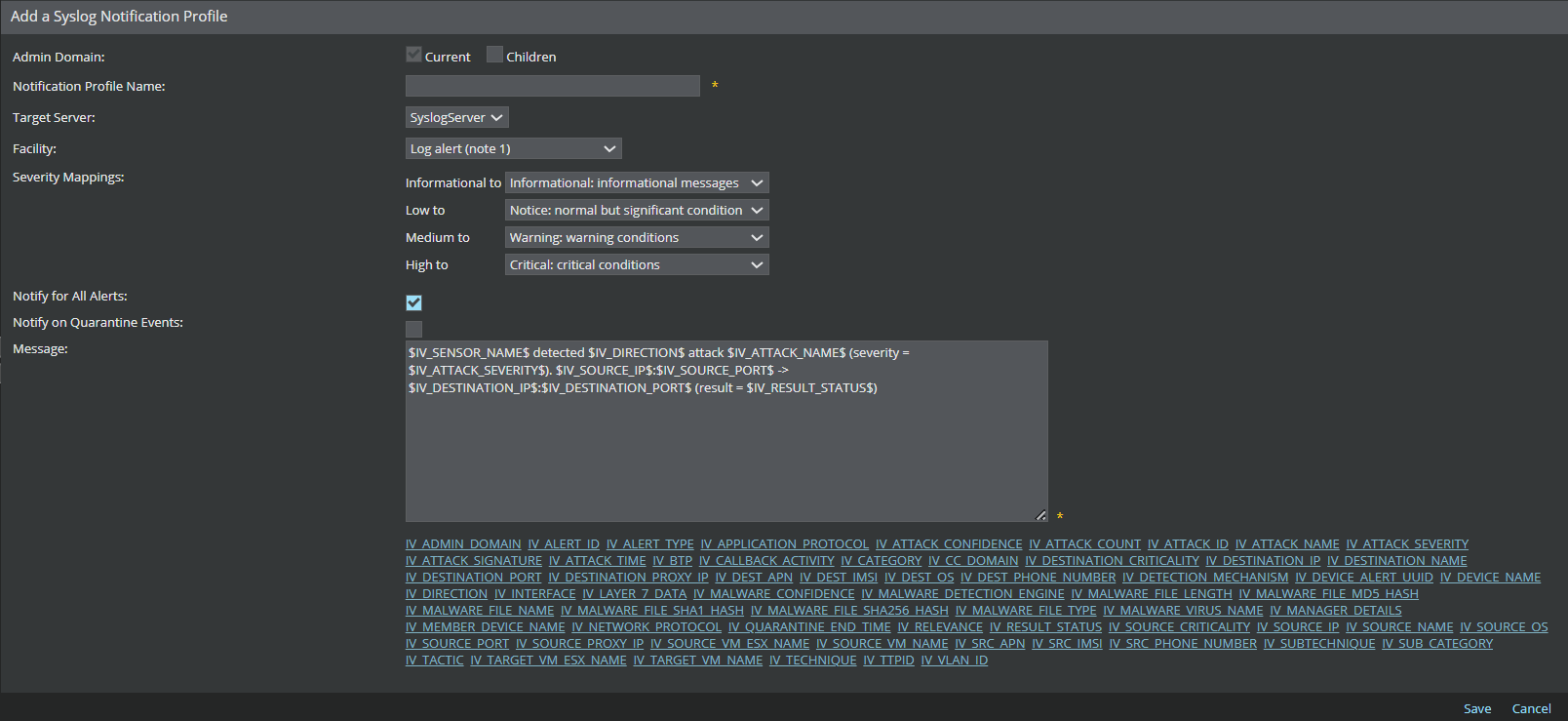Click inside the Message text area

click(x=726, y=431)
